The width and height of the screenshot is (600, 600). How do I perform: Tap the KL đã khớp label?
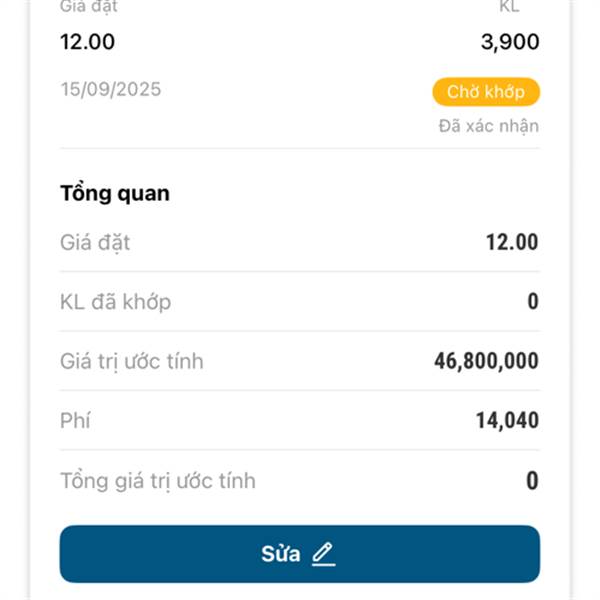pos(115,301)
